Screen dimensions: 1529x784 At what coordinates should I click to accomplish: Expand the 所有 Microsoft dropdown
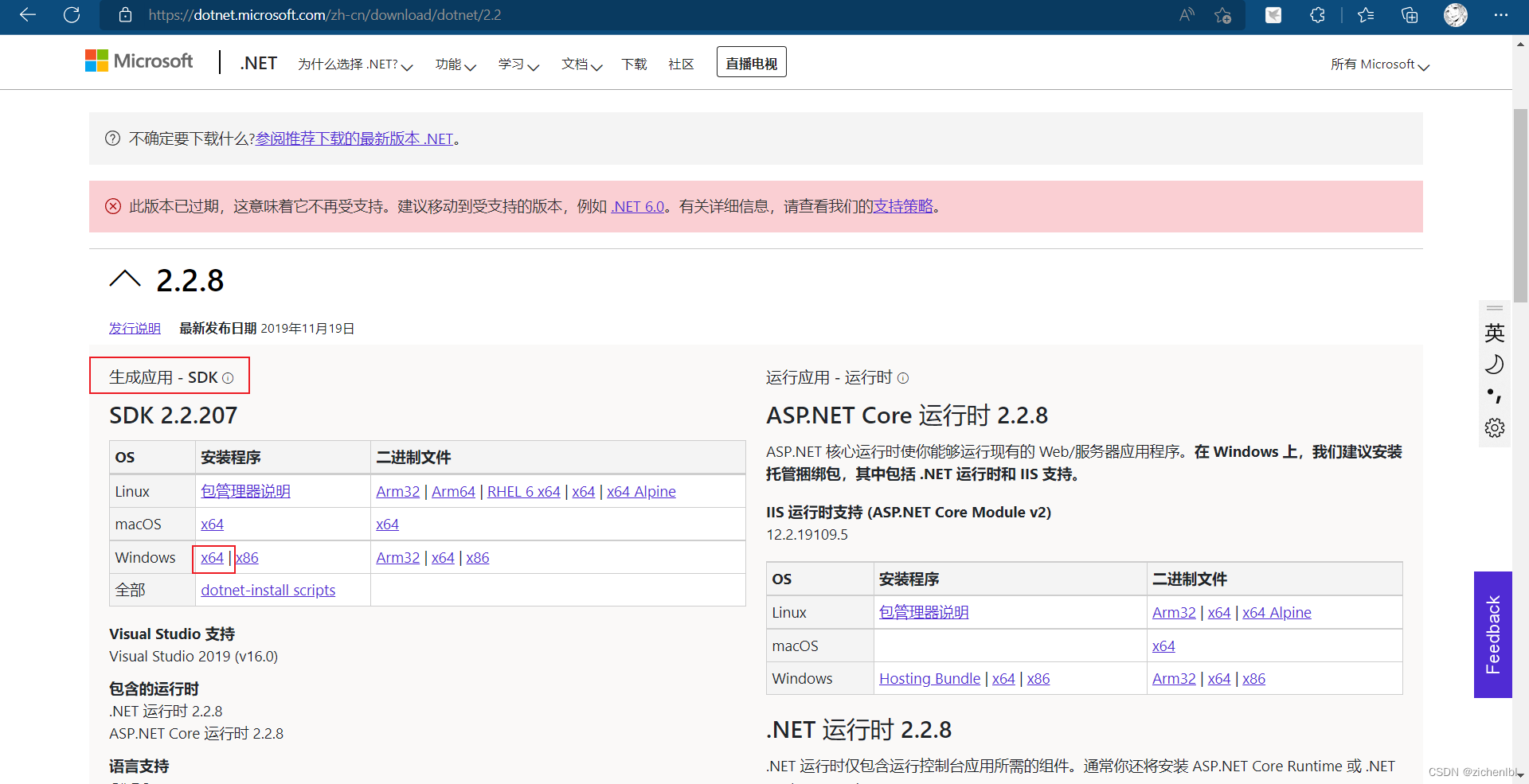(1380, 64)
